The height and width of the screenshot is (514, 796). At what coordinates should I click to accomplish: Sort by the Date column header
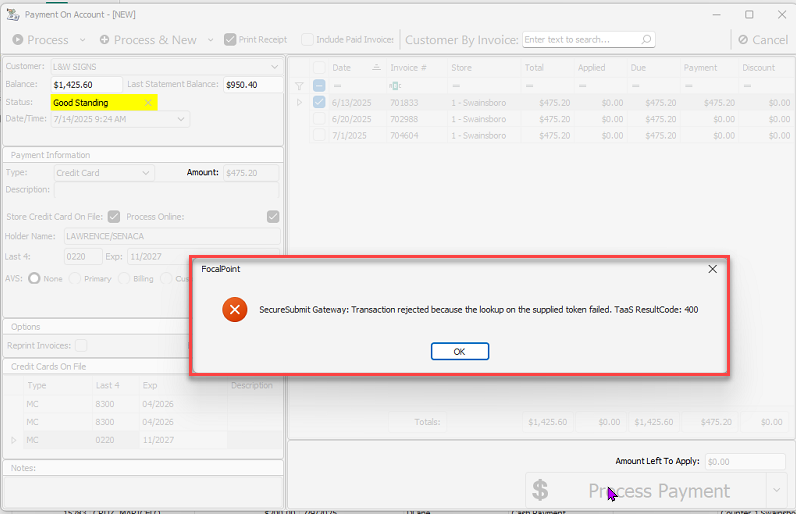tap(357, 67)
